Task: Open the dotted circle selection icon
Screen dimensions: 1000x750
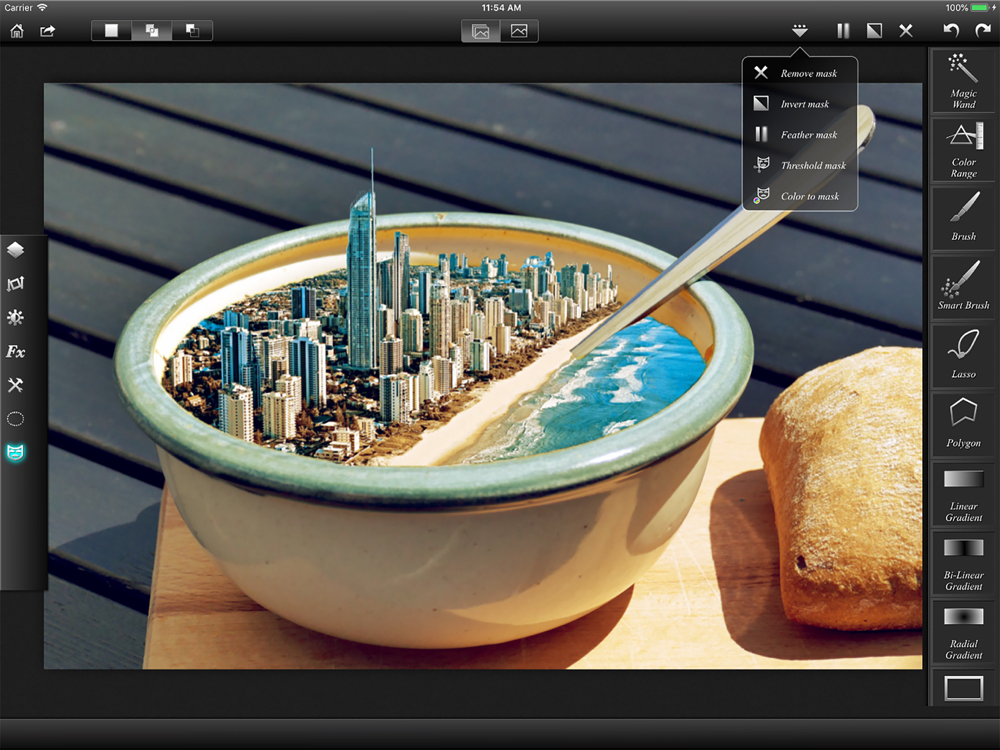Action: point(15,418)
